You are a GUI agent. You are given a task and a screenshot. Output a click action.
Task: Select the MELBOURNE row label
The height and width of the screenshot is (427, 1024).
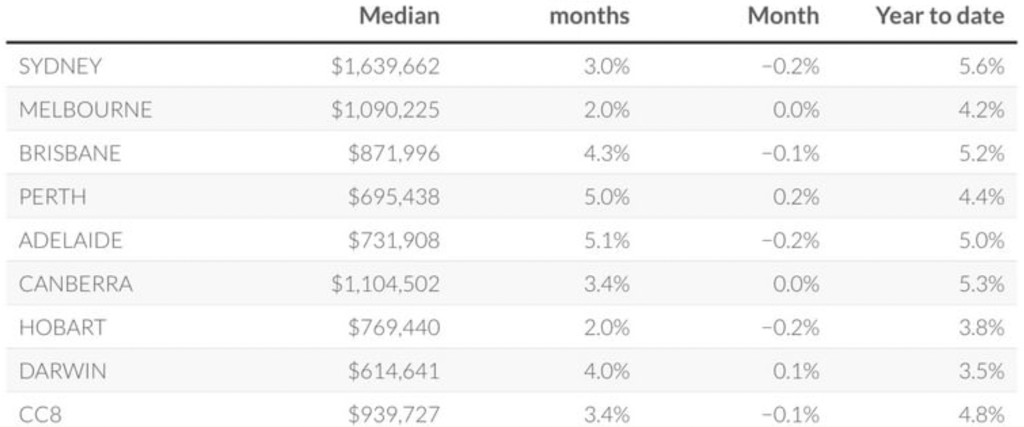pyautogui.click(x=85, y=110)
